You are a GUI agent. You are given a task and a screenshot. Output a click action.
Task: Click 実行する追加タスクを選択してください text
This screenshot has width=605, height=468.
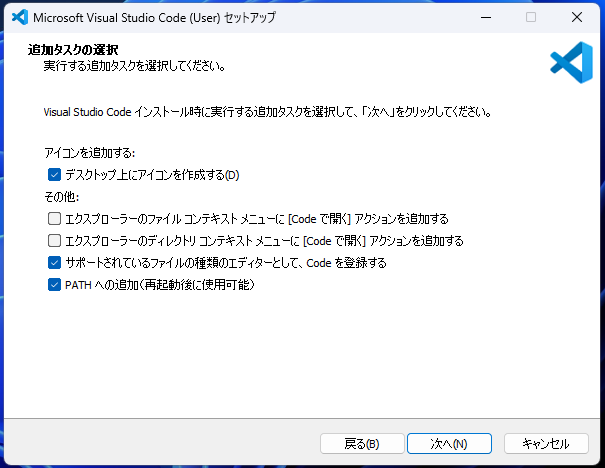[x=134, y=66]
